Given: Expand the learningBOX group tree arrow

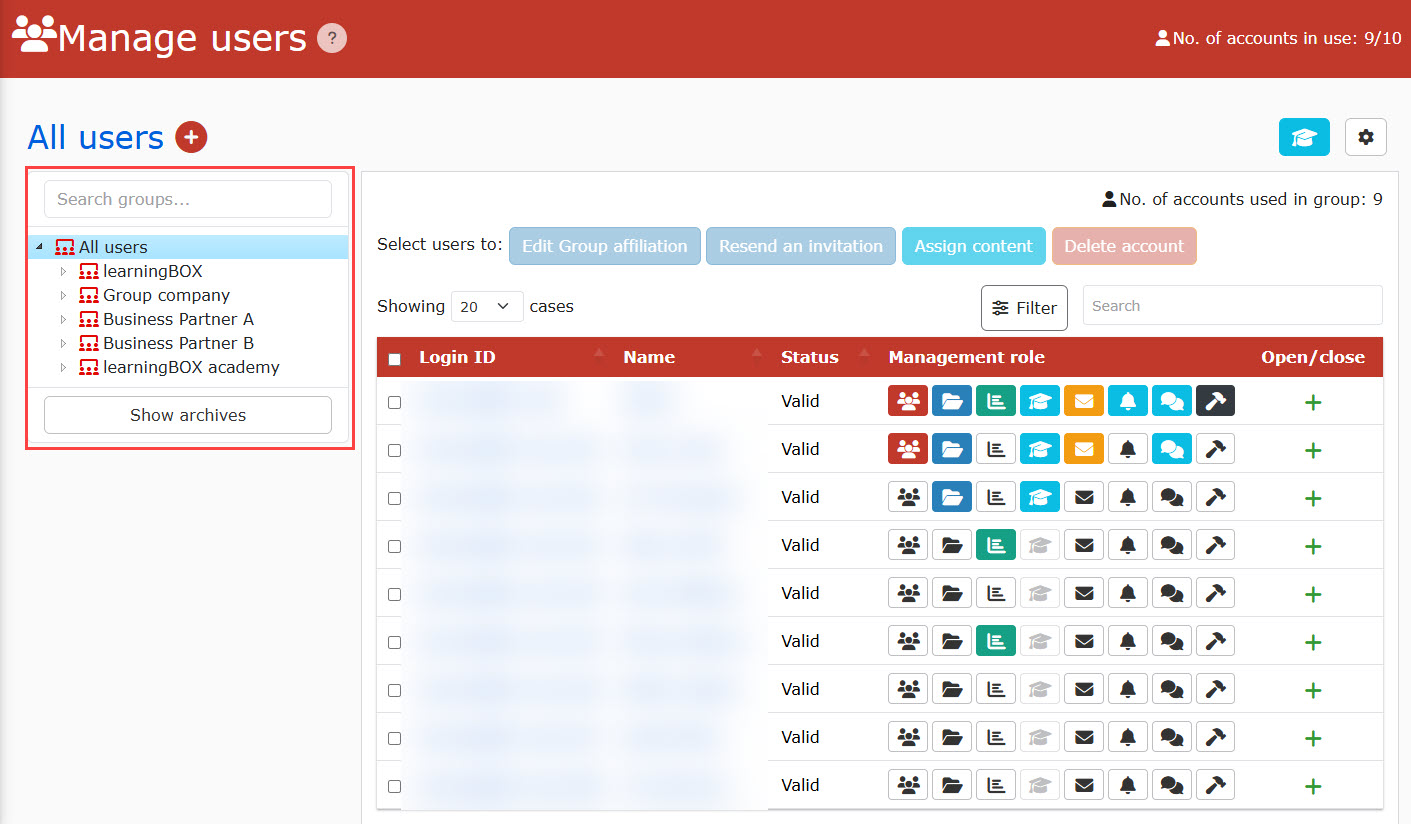Looking at the screenshot, I should pyautogui.click(x=62, y=271).
